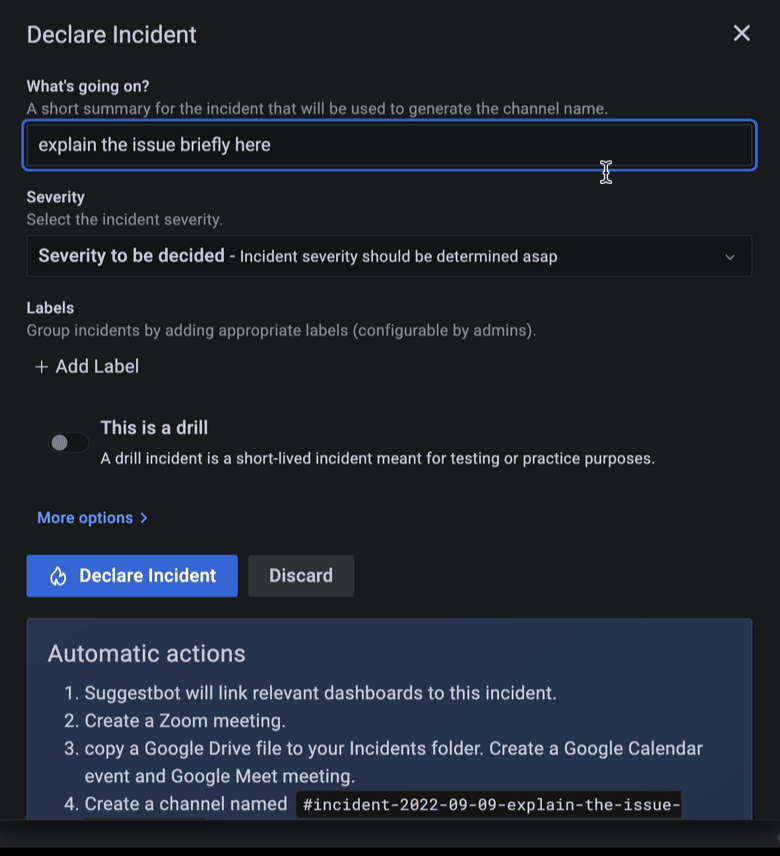Click the 'More options' link
The width and height of the screenshot is (780, 856).
point(84,518)
